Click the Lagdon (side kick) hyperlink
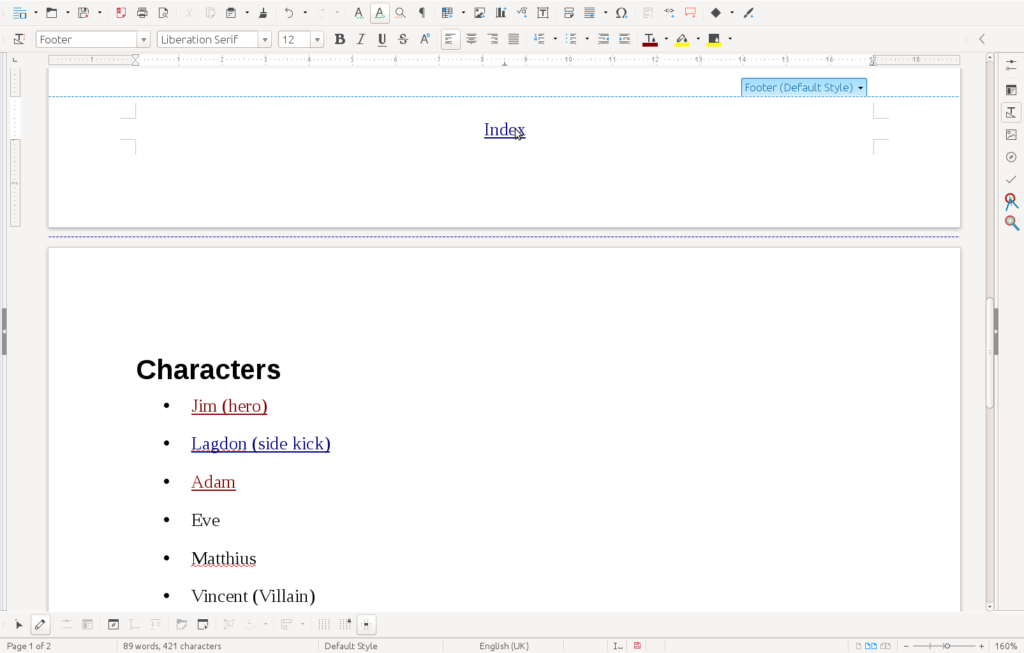Viewport: 1024px width, 653px height. (260, 444)
